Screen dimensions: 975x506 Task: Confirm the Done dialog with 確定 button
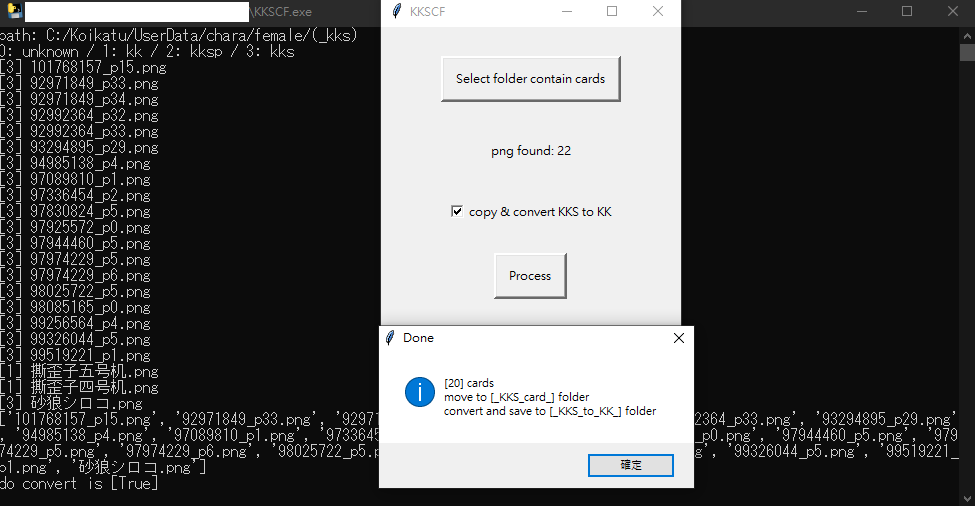pyautogui.click(x=631, y=465)
